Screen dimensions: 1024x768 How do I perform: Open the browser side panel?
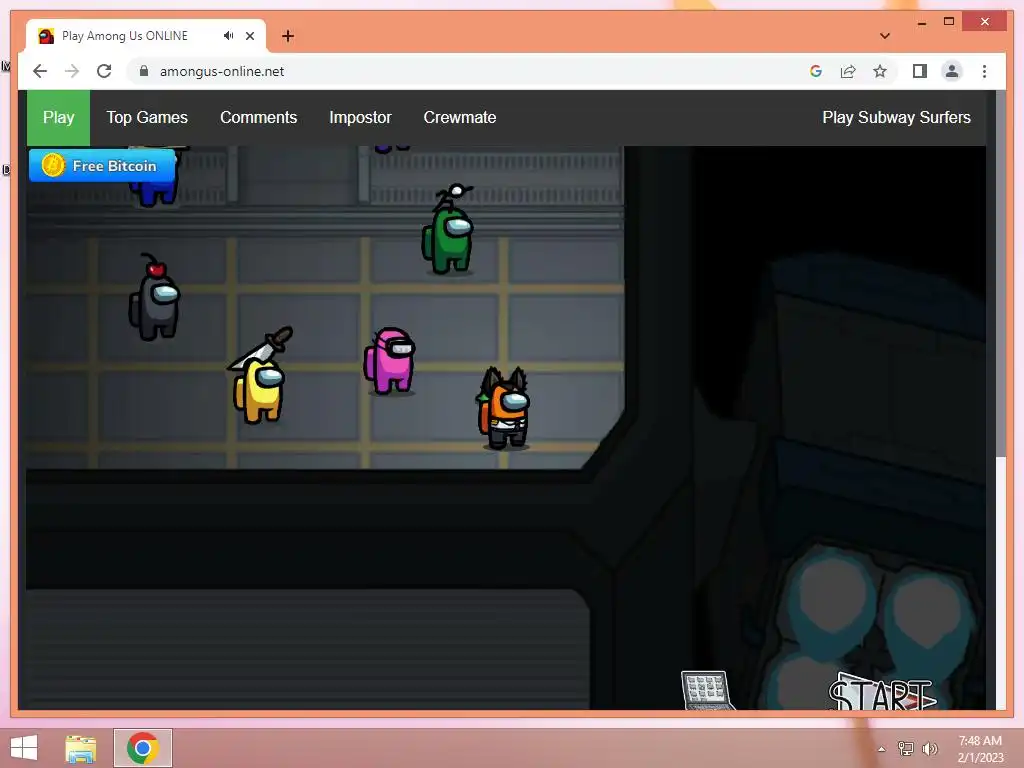click(920, 71)
